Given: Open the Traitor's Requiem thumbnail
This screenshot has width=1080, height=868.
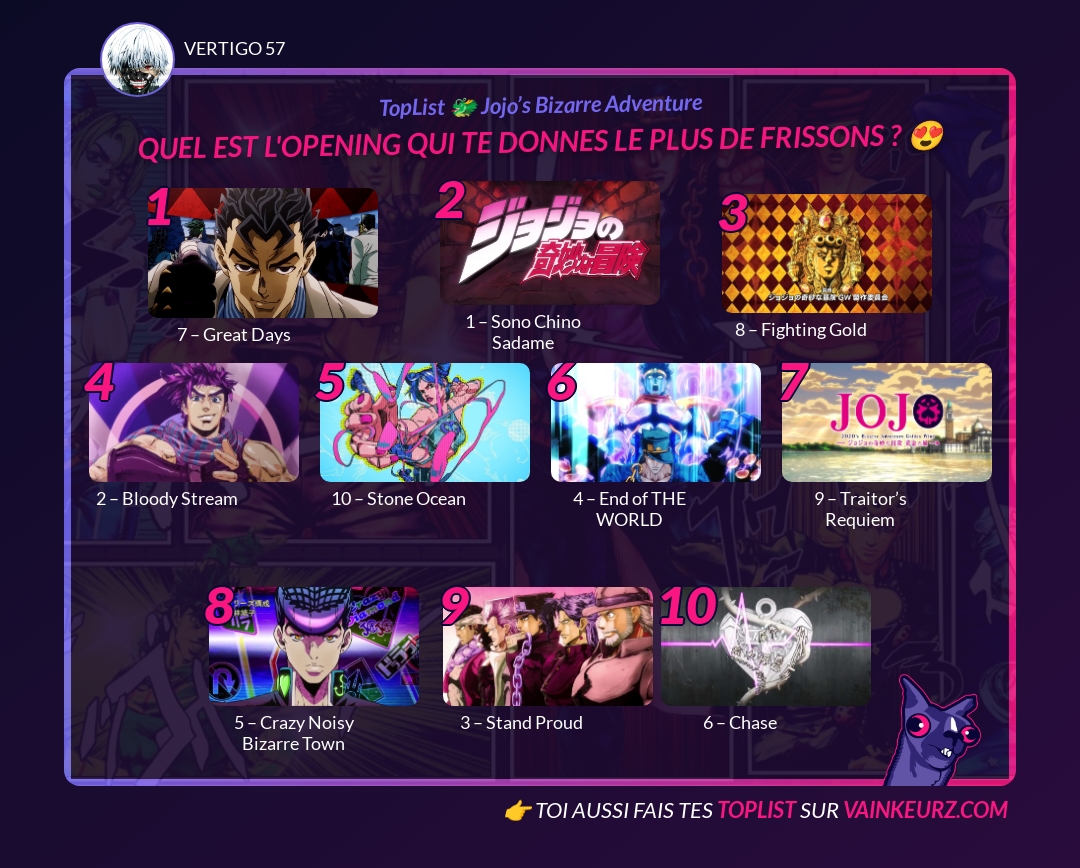Looking at the screenshot, I should 887,422.
